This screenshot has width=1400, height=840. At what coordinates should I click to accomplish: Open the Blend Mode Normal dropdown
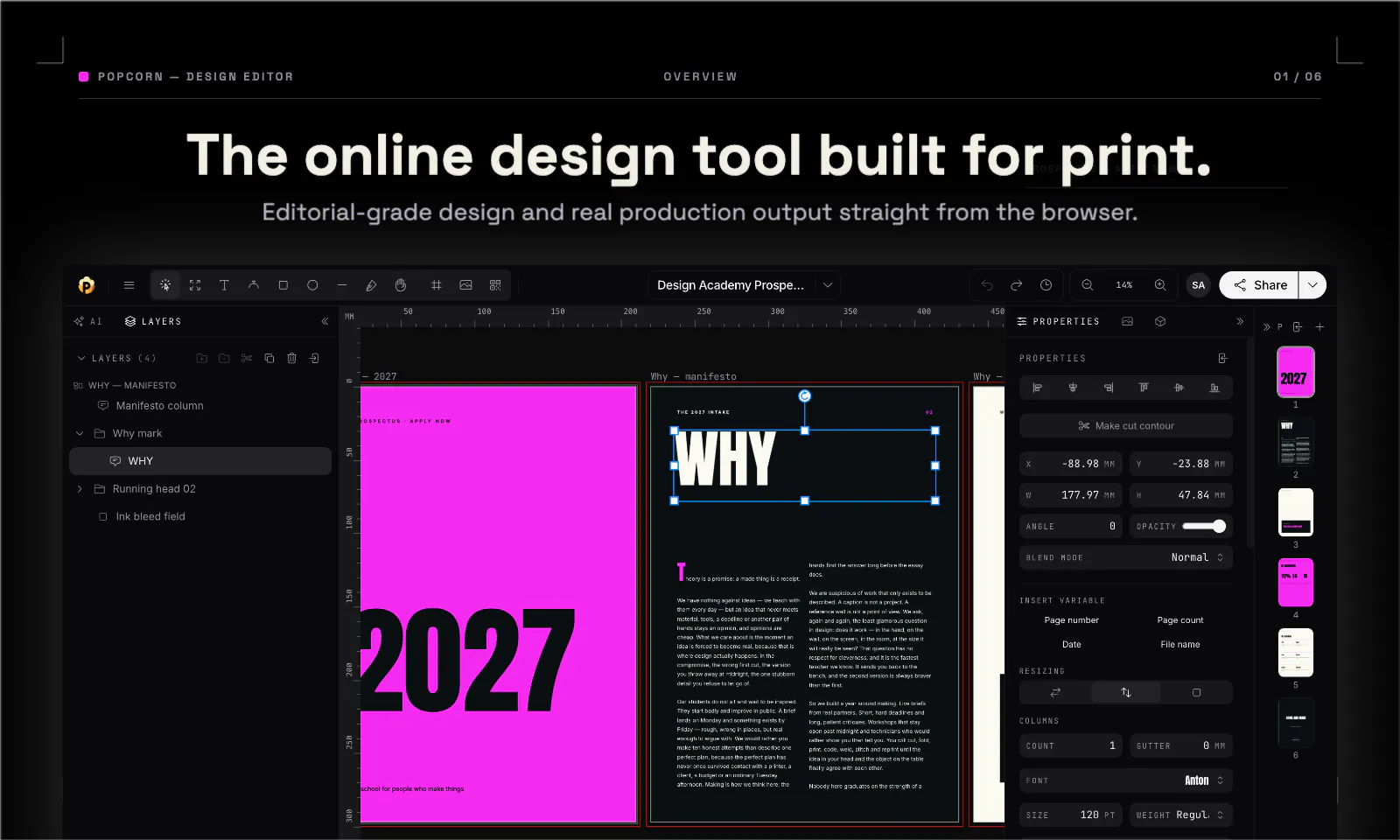[x=1126, y=557]
